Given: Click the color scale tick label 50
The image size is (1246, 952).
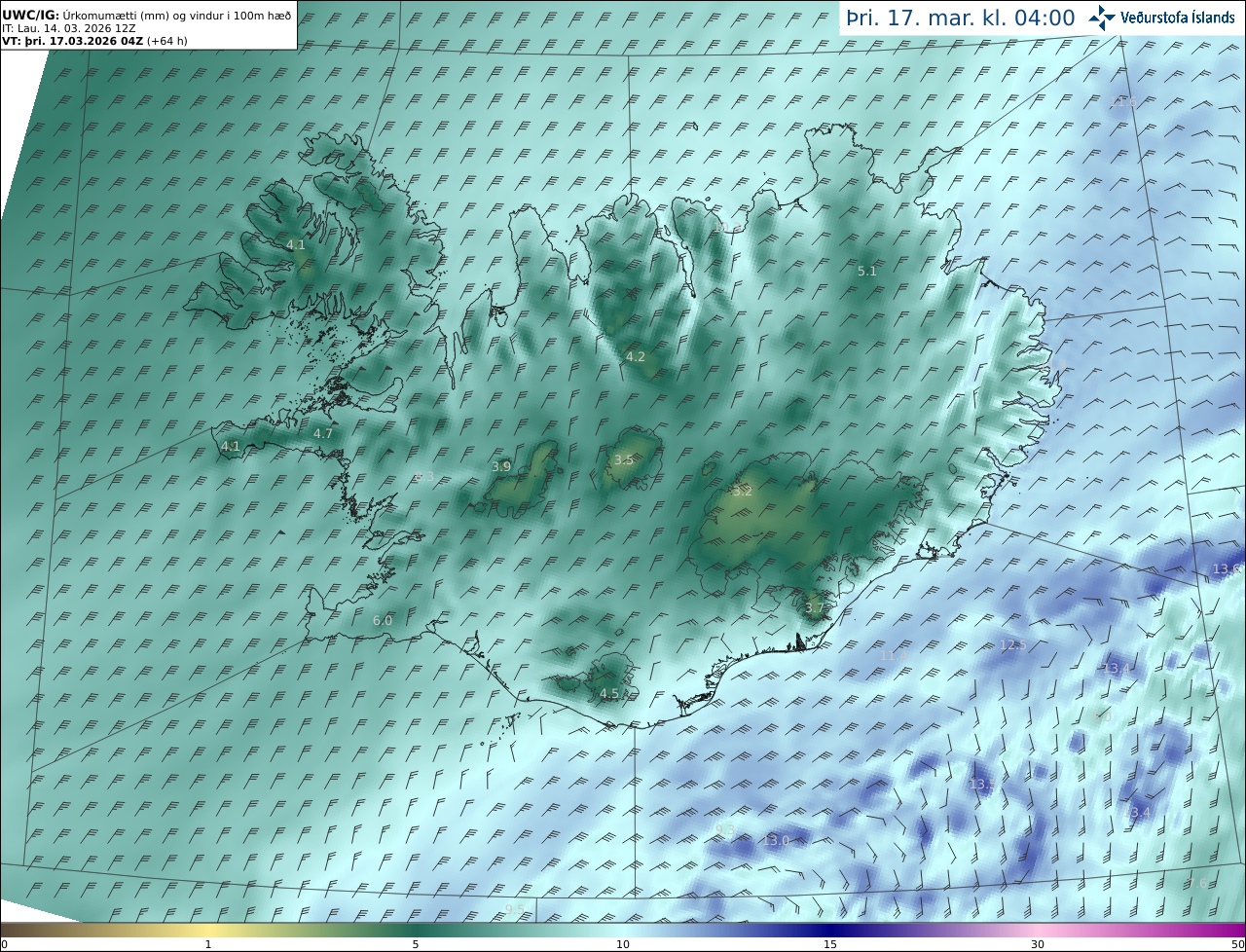Looking at the screenshot, I should pyautogui.click(x=1238, y=945).
